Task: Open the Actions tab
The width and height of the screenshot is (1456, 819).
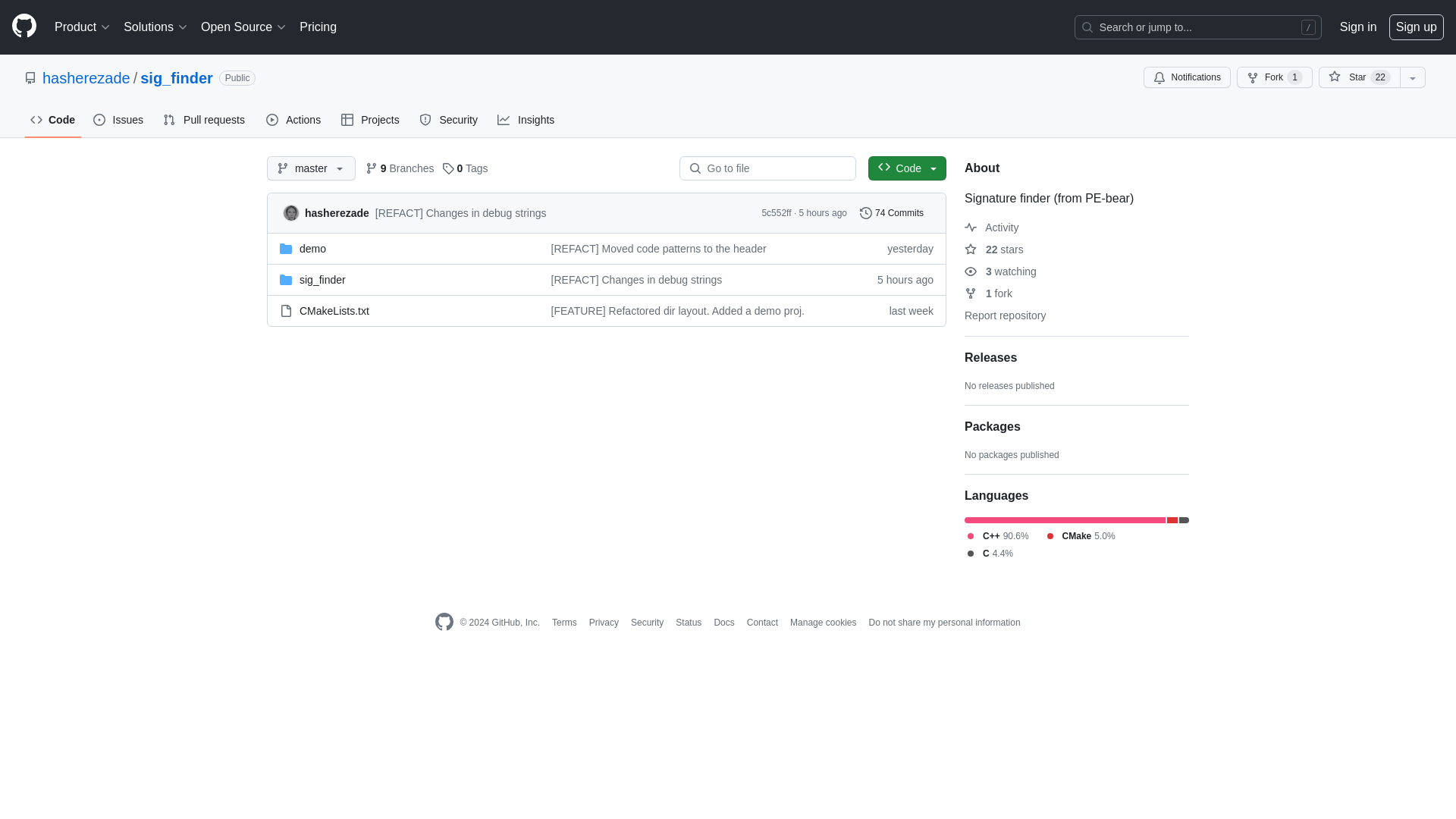Action: (293, 120)
